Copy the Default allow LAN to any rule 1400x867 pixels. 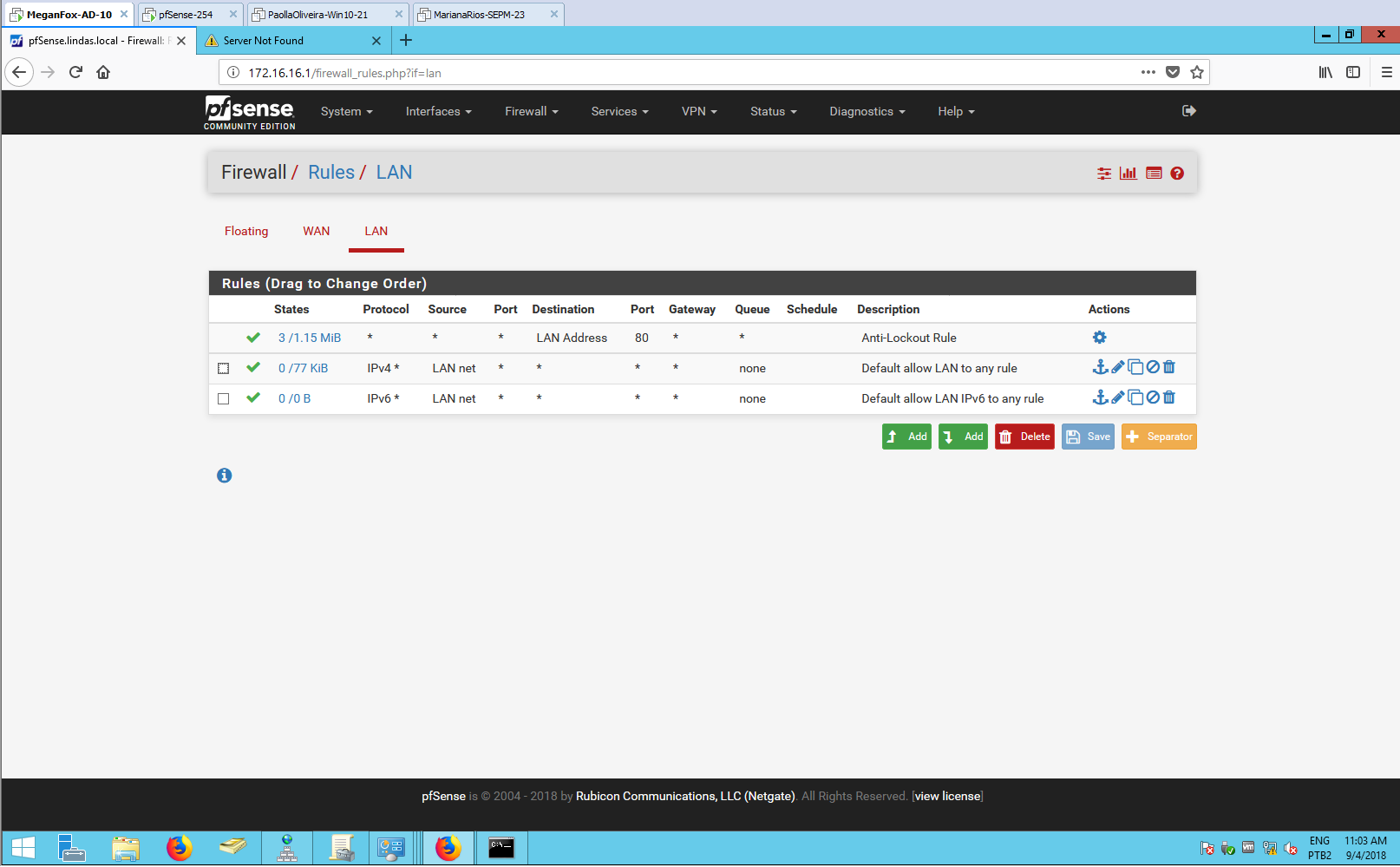coord(1135,367)
